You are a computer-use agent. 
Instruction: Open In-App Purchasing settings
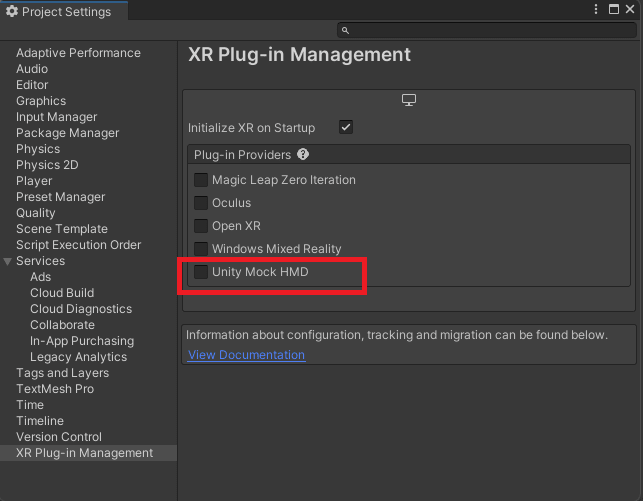82,341
